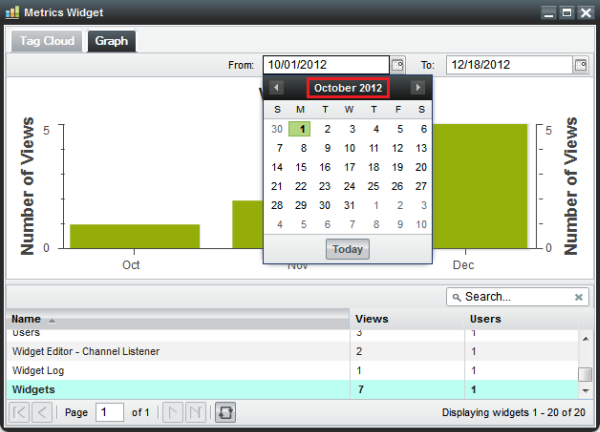600x432 pixels.
Task: Switch to the Tag Cloud tab
Action: [x=47, y=41]
